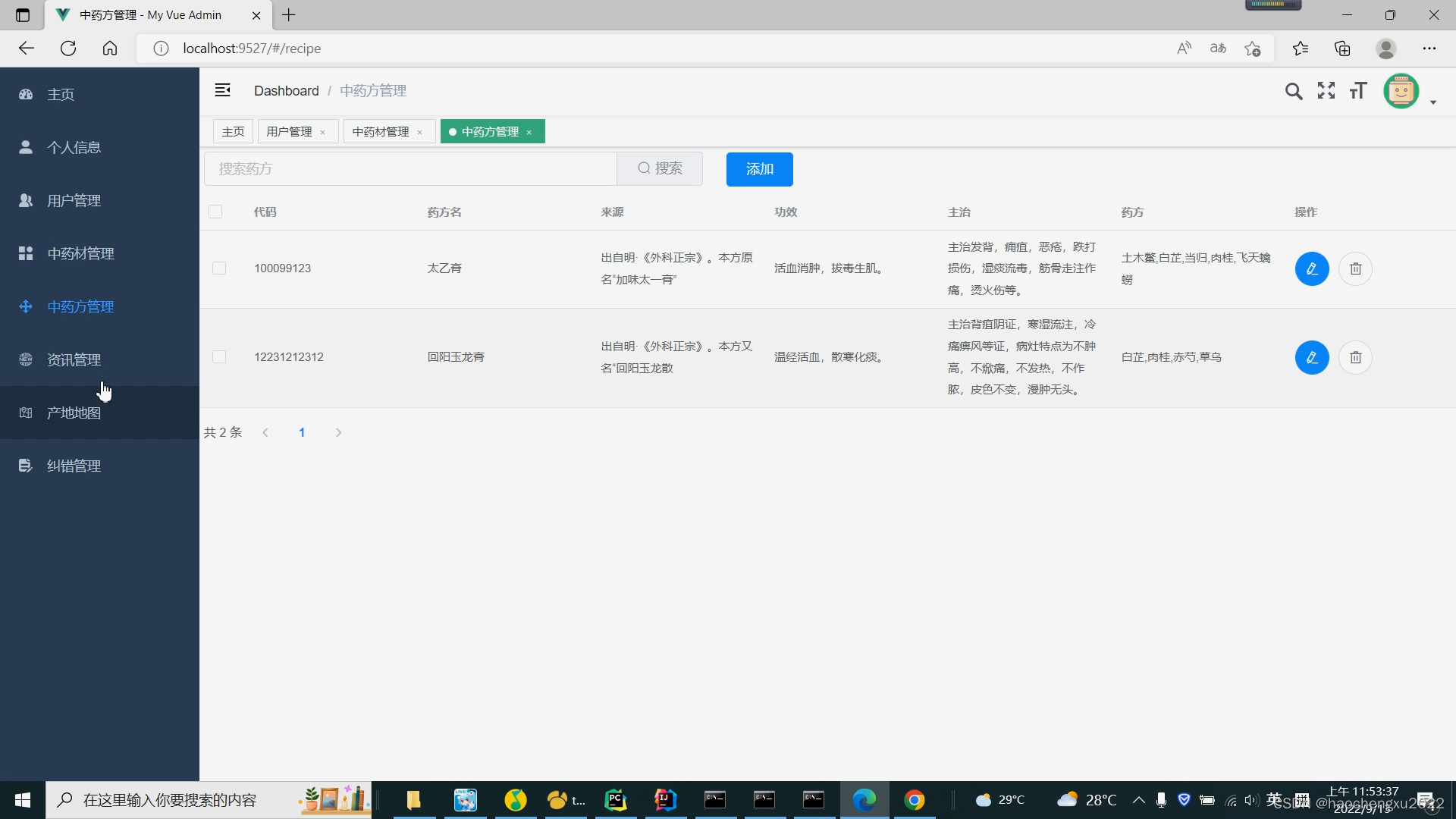Switch to the 主页 tab

(233, 131)
